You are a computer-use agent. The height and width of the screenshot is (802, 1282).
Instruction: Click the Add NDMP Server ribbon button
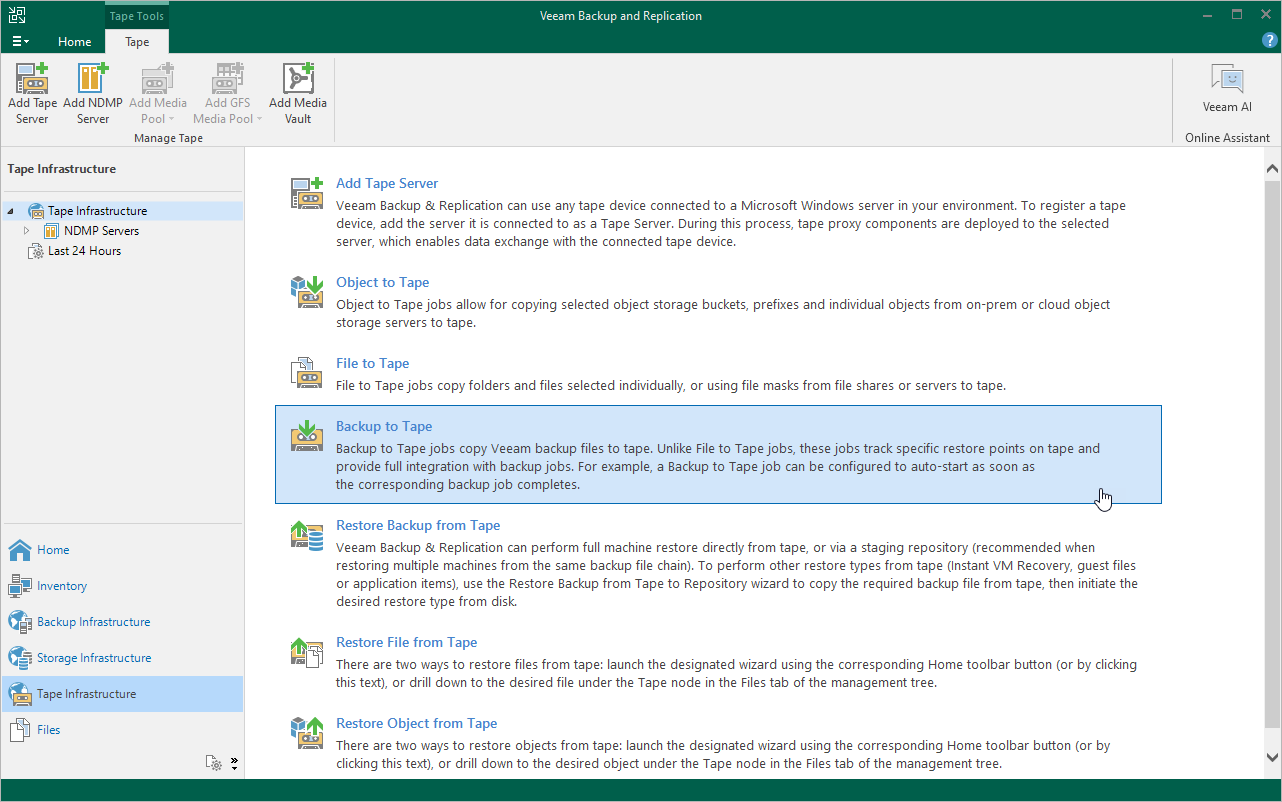click(x=93, y=93)
